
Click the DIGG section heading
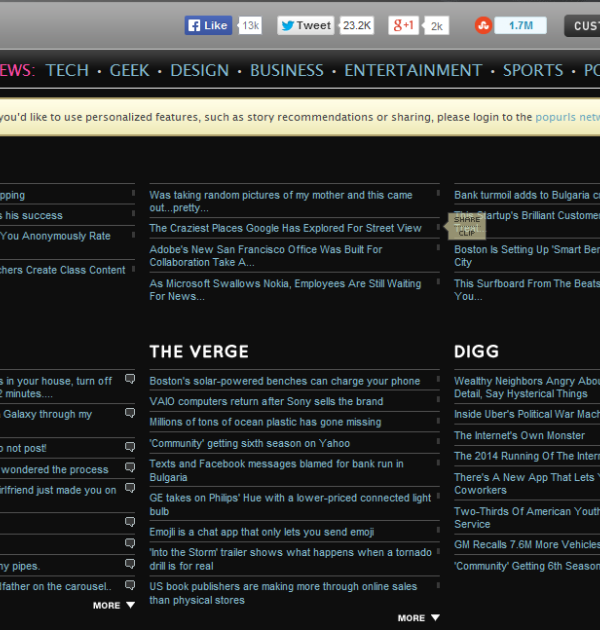click(476, 352)
